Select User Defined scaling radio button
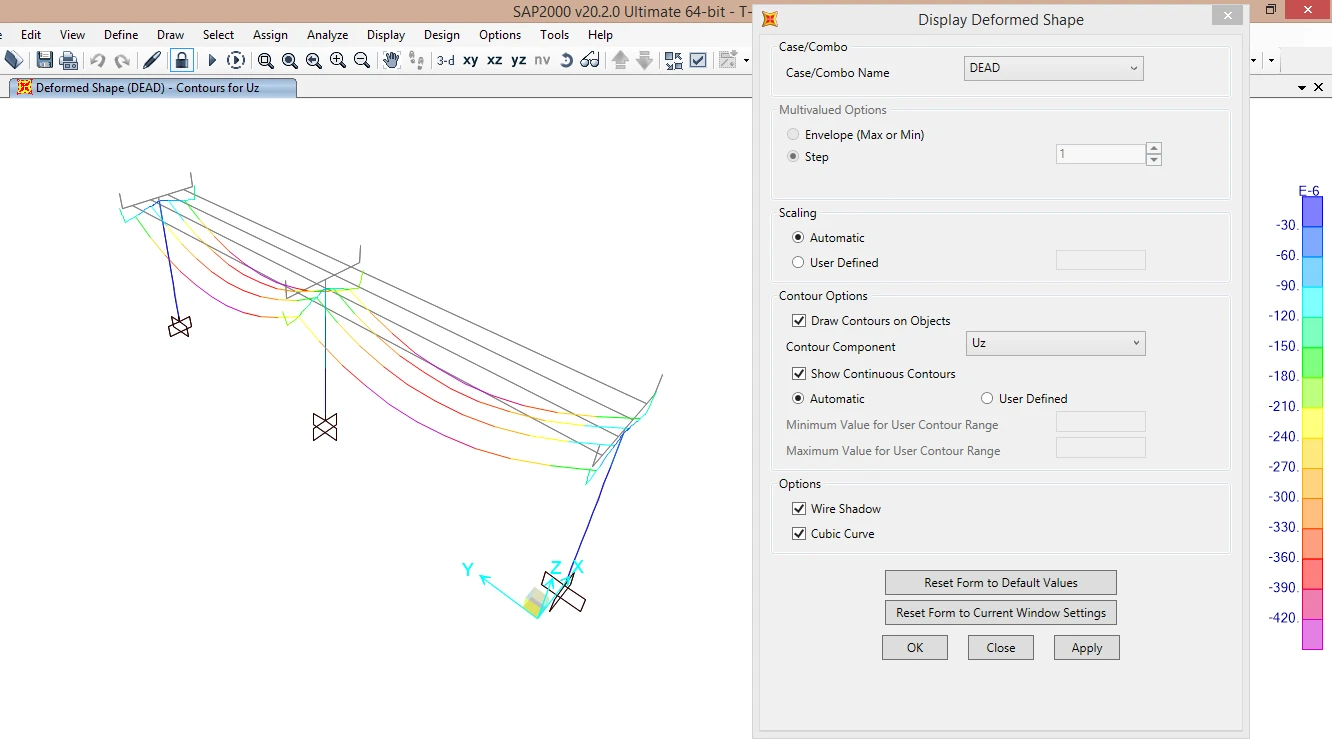Screen dimensions: 1332x743 (798, 263)
